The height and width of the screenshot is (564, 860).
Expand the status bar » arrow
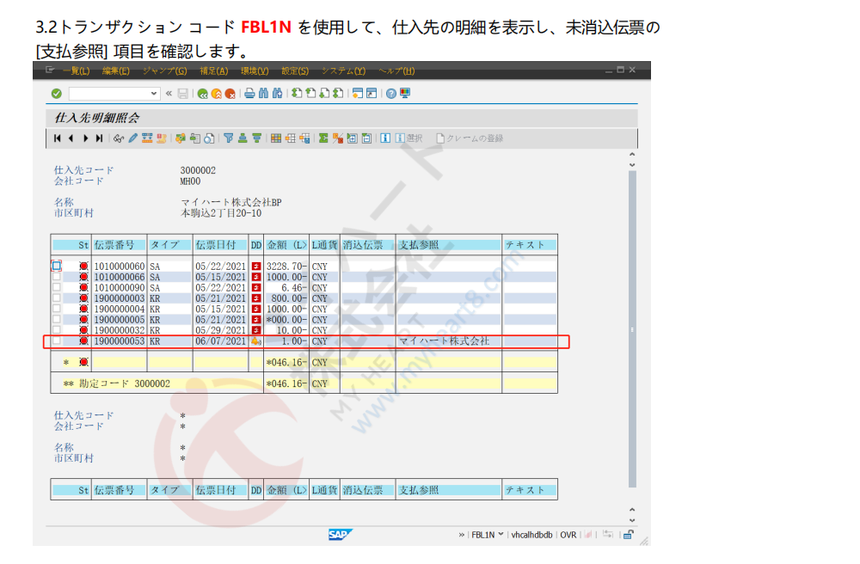click(461, 535)
